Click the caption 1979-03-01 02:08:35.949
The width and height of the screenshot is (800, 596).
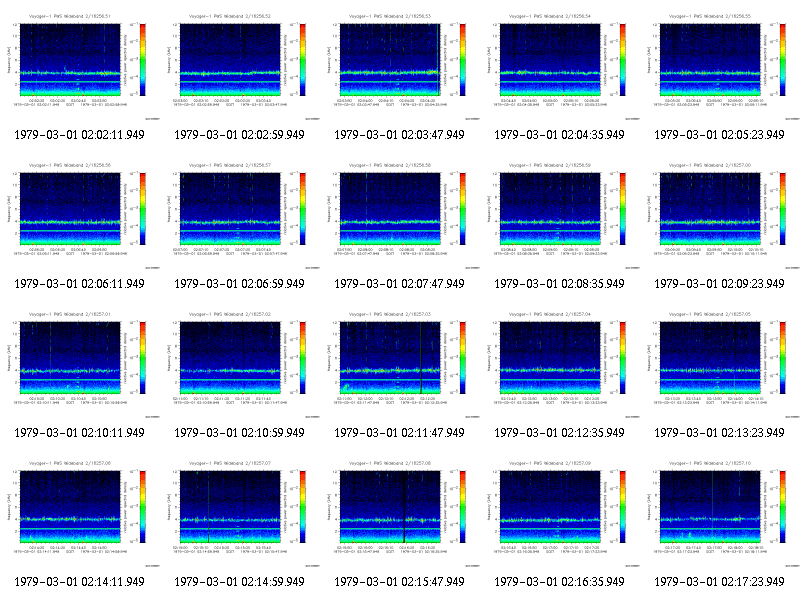559,284
